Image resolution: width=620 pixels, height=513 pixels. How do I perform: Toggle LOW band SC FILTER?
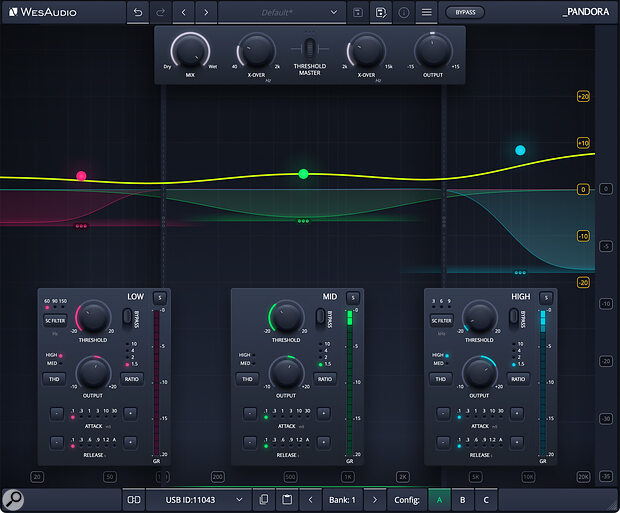[x=55, y=320]
